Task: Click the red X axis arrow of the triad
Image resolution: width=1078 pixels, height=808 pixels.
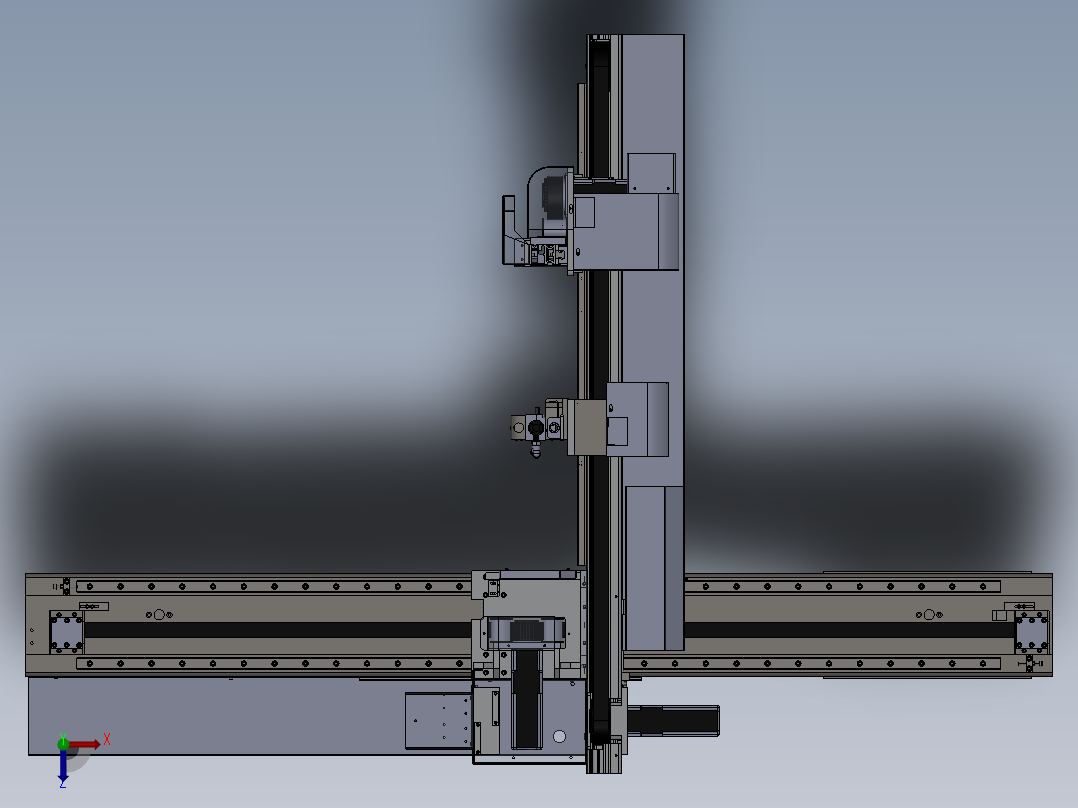Action: pyautogui.click(x=85, y=745)
